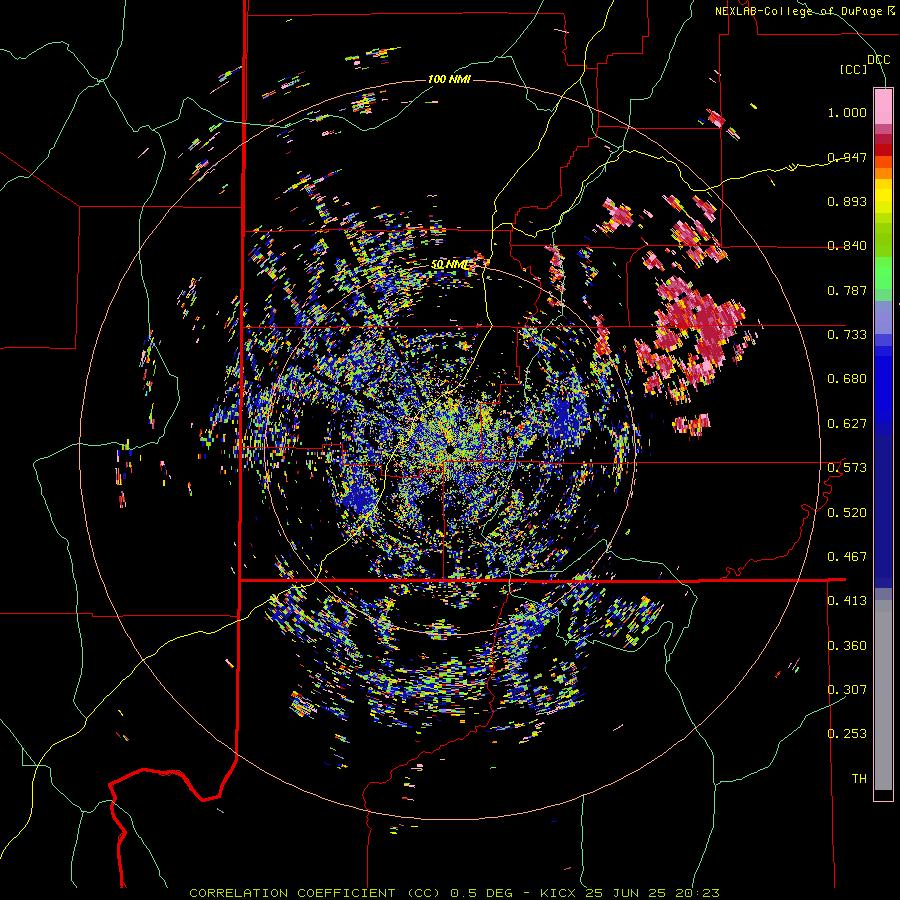Viewport: 900px width, 900px height.
Task: Click the 0.307 legend value
Action: [x=847, y=689]
